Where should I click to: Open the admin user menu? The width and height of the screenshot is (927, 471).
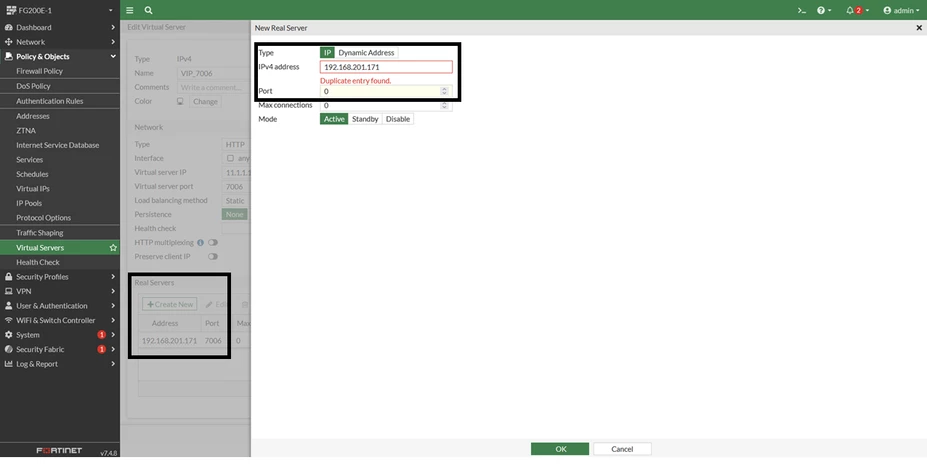900,10
